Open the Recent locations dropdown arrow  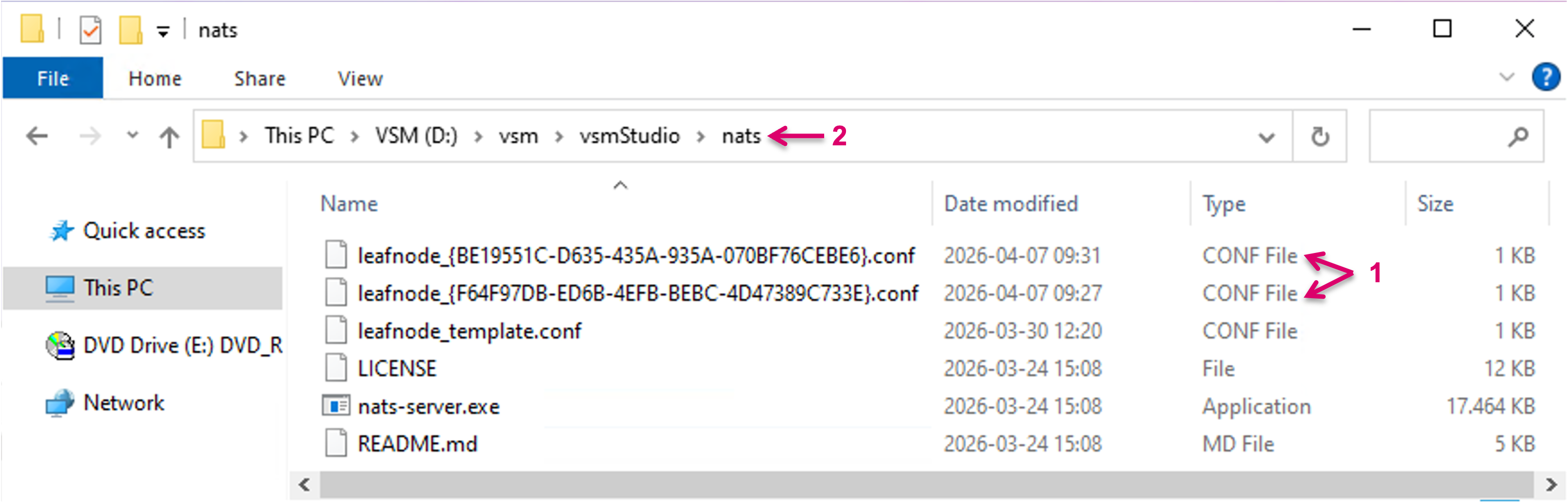click(132, 135)
